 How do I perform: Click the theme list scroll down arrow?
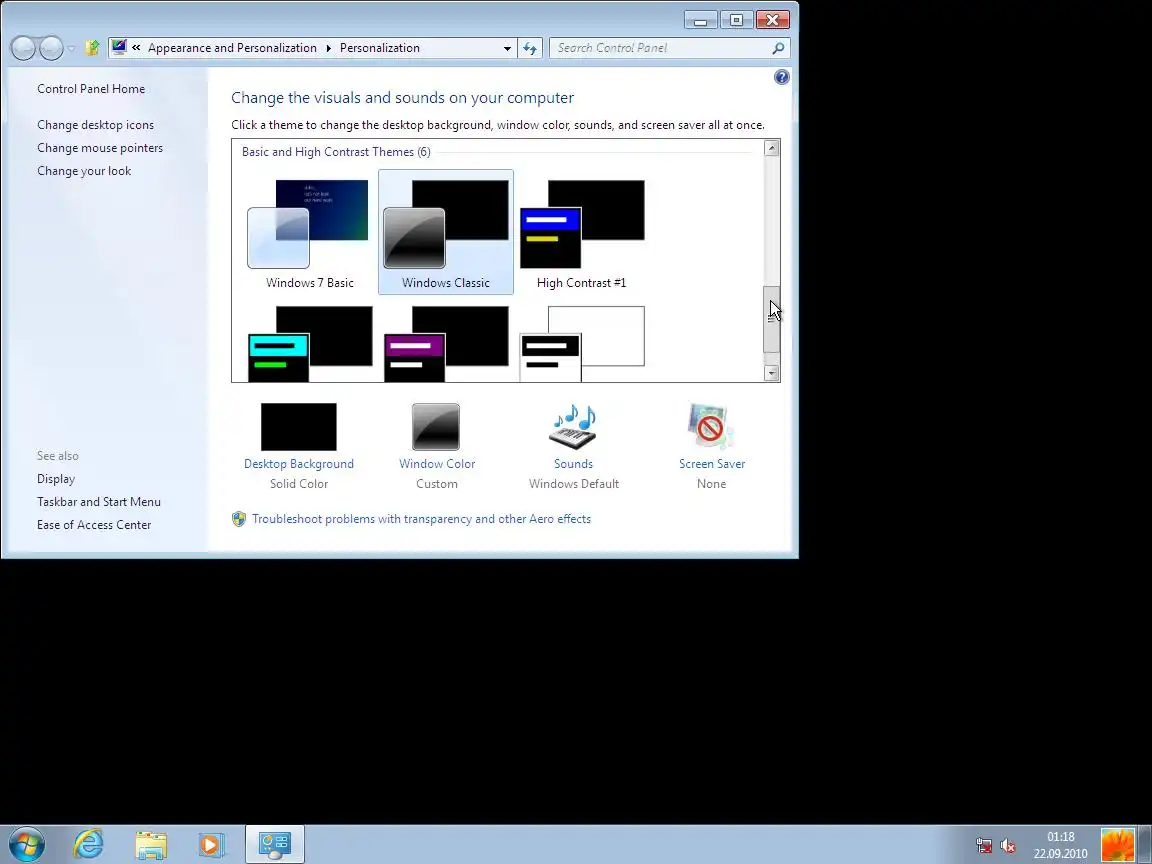coord(771,373)
